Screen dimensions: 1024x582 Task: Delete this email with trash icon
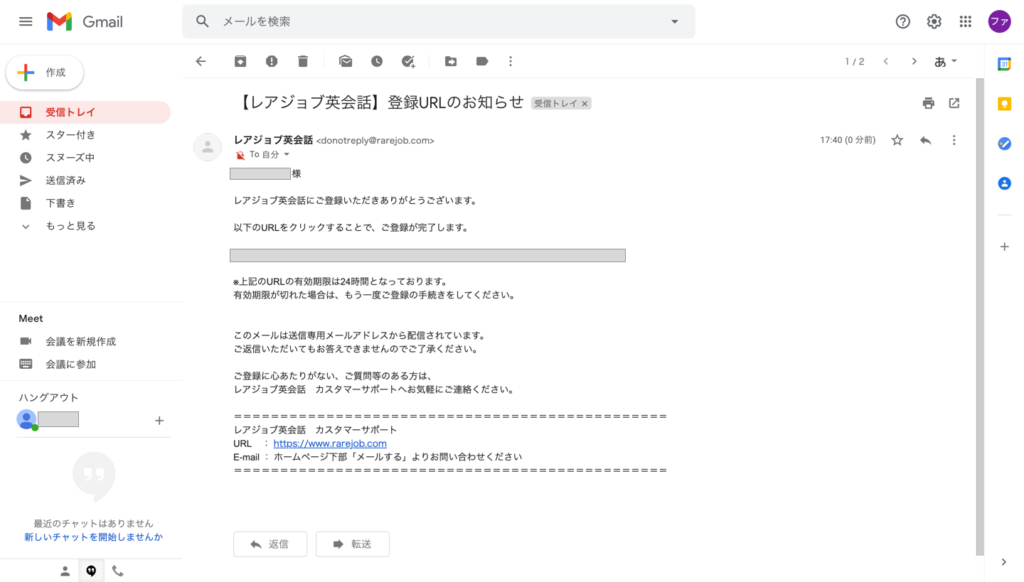tap(303, 61)
